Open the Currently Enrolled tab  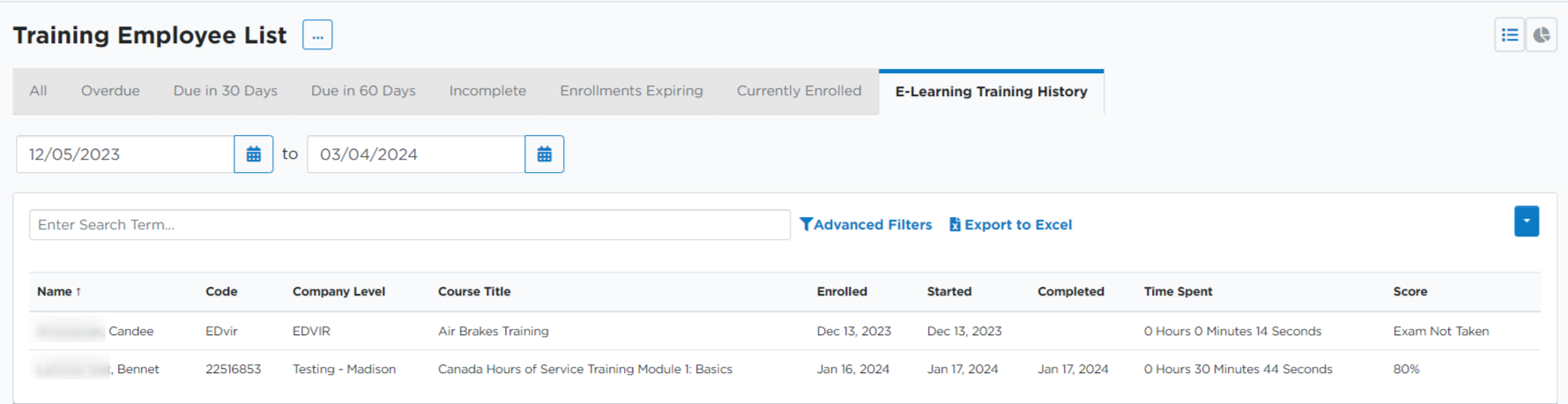click(x=799, y=91)
